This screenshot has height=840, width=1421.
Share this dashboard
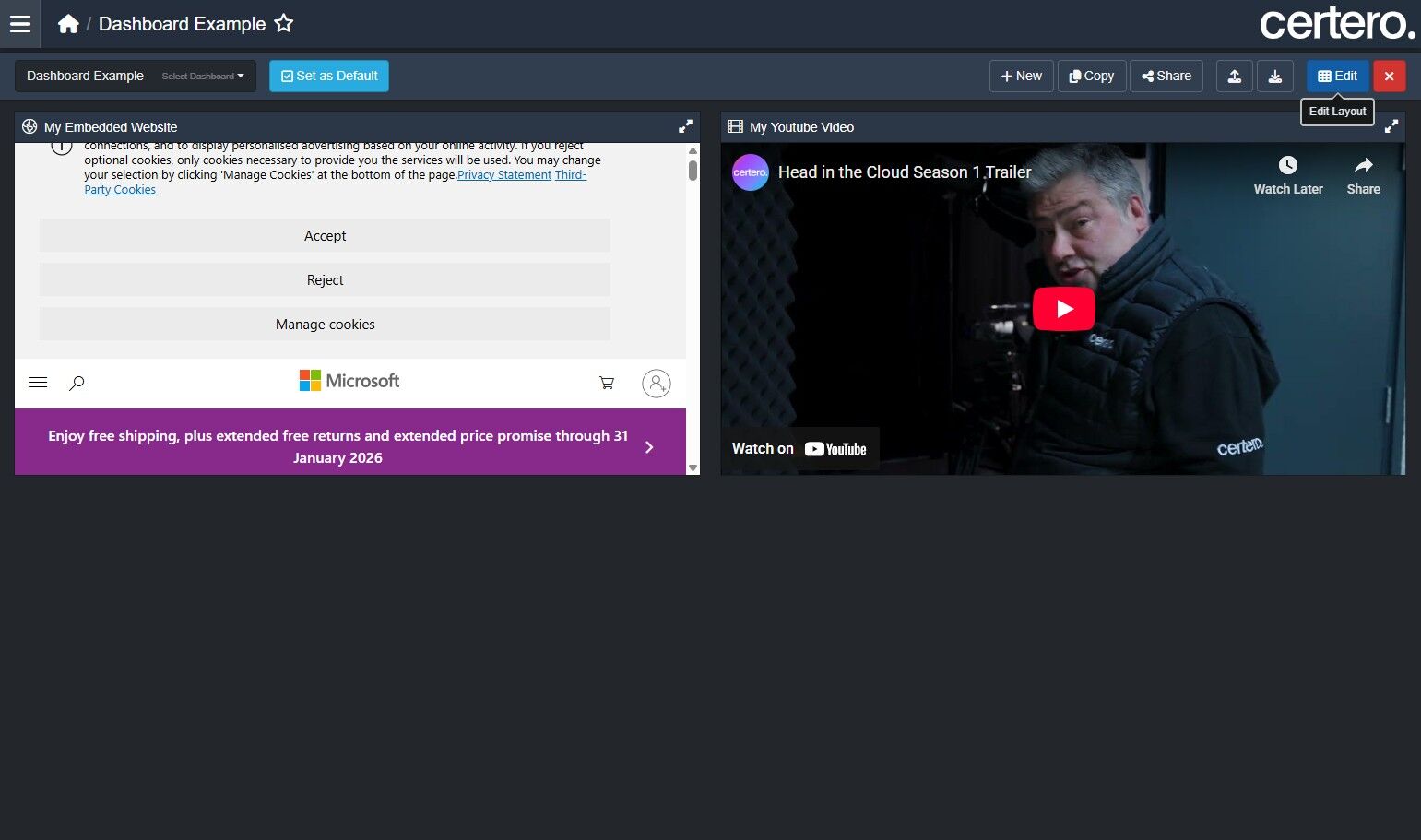pos(1166,77)
